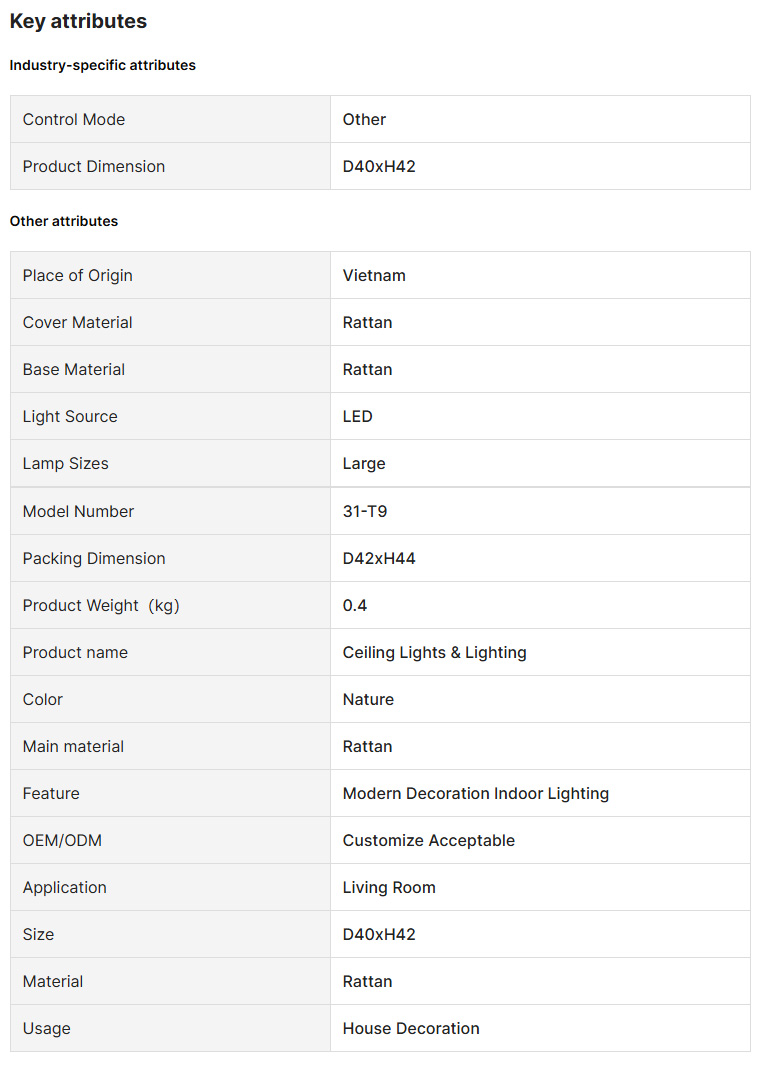Click the Size row label
This screenshot has width=769, height=1067.
pyautogui.click(x=39, y=934)
